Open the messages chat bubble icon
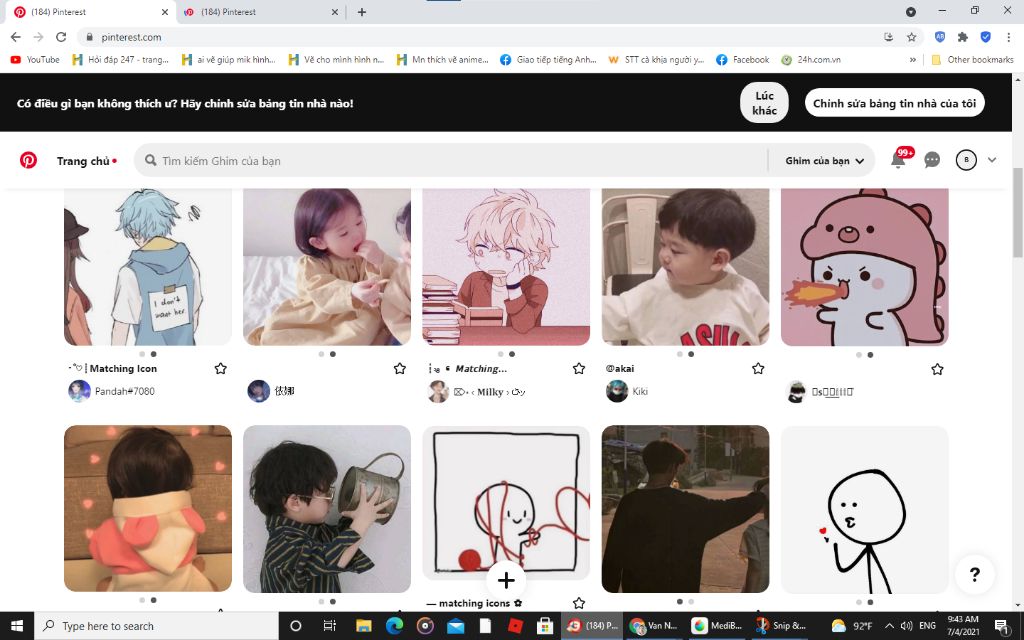 pyautogui.click(x=932, y=160)
